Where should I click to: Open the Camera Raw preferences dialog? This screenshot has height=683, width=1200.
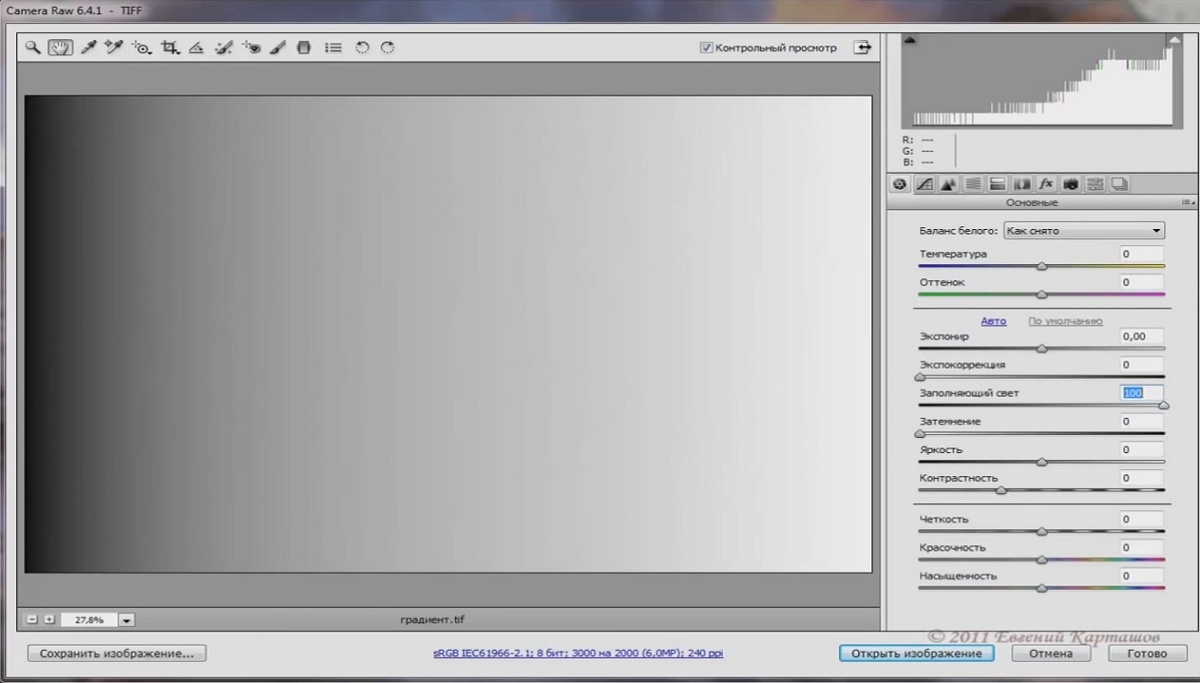[333, 48]
